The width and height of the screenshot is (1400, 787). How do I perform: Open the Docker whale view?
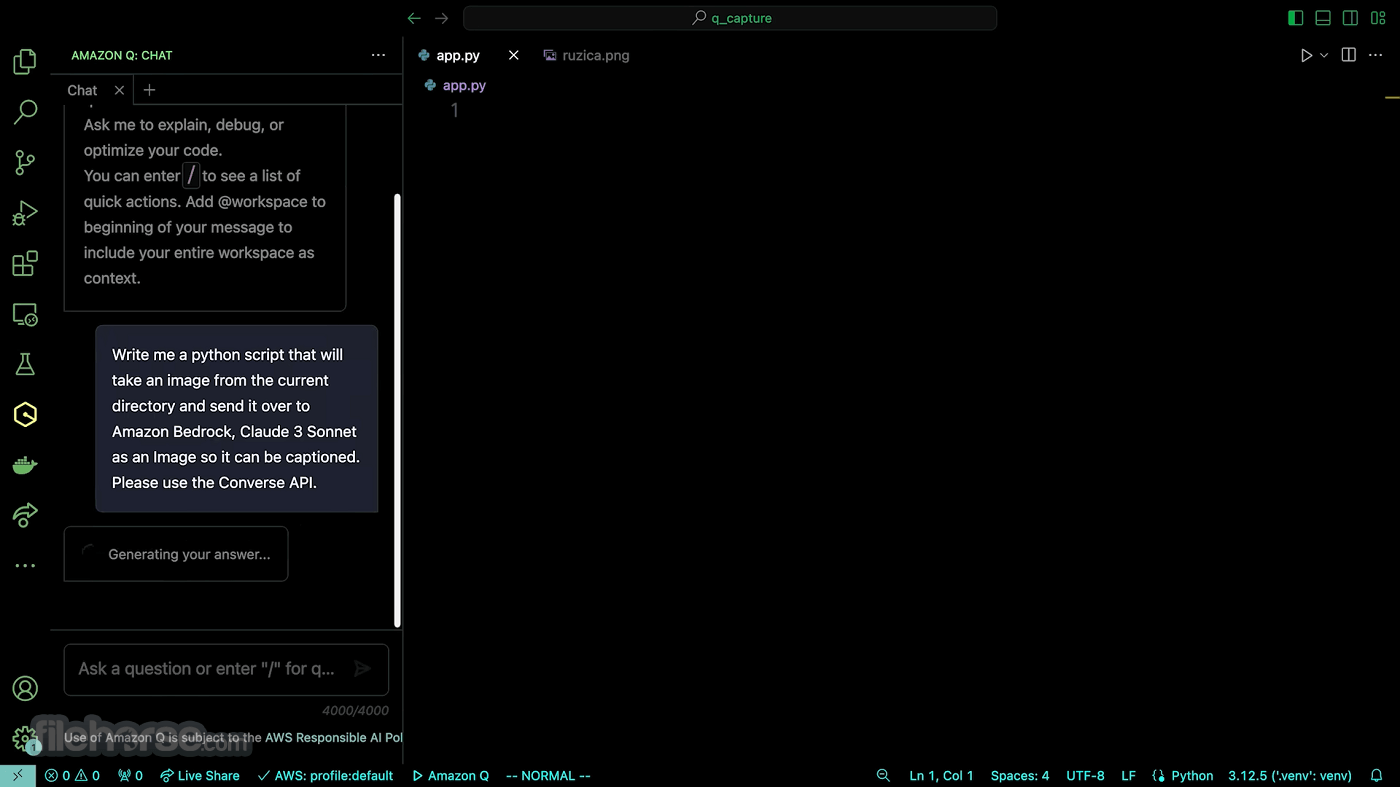tap(25, 465)
